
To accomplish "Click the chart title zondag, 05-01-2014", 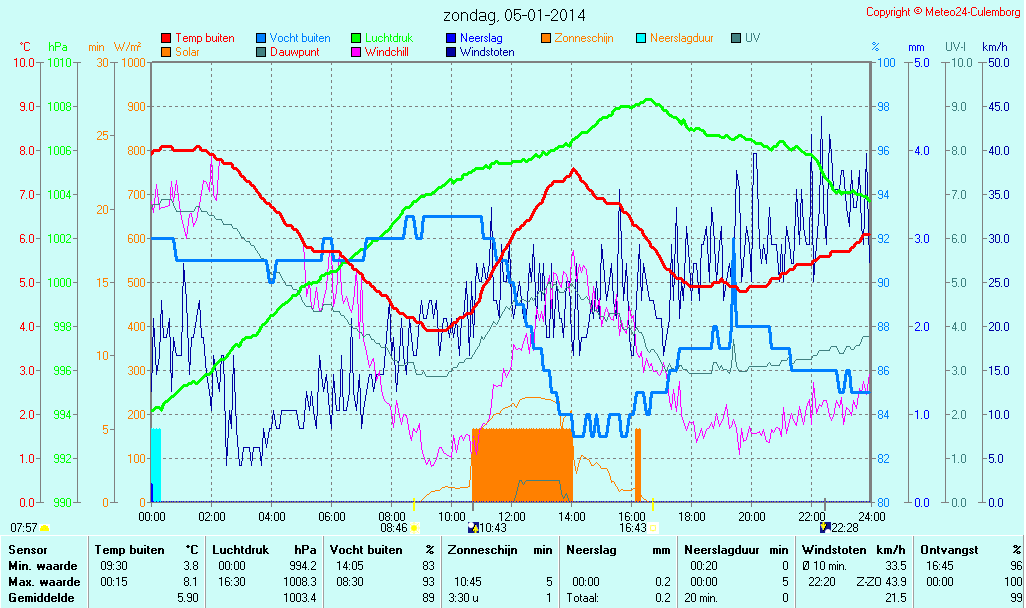I will pyautogui.click(x=514, y=15).
